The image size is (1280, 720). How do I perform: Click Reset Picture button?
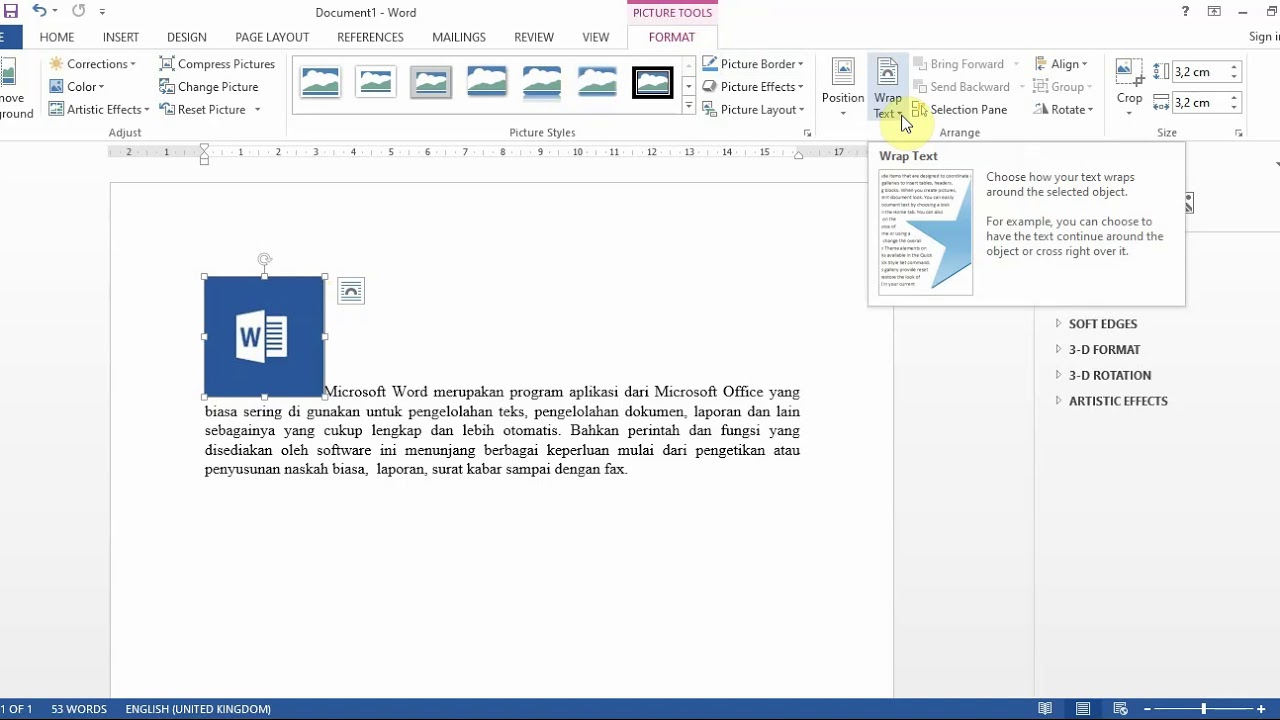pos(203,110)
